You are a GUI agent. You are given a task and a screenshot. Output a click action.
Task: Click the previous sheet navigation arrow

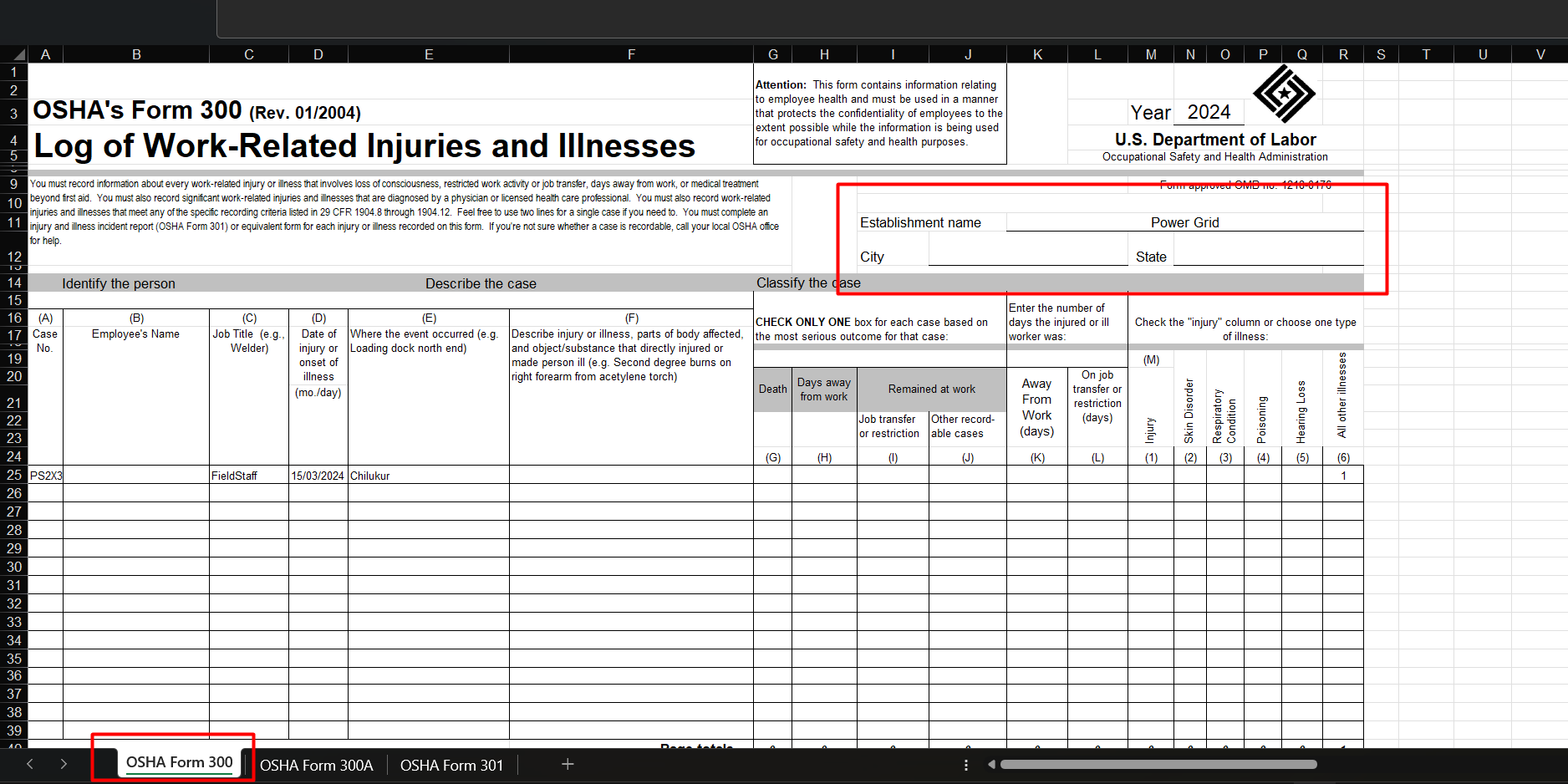point(30,764)
